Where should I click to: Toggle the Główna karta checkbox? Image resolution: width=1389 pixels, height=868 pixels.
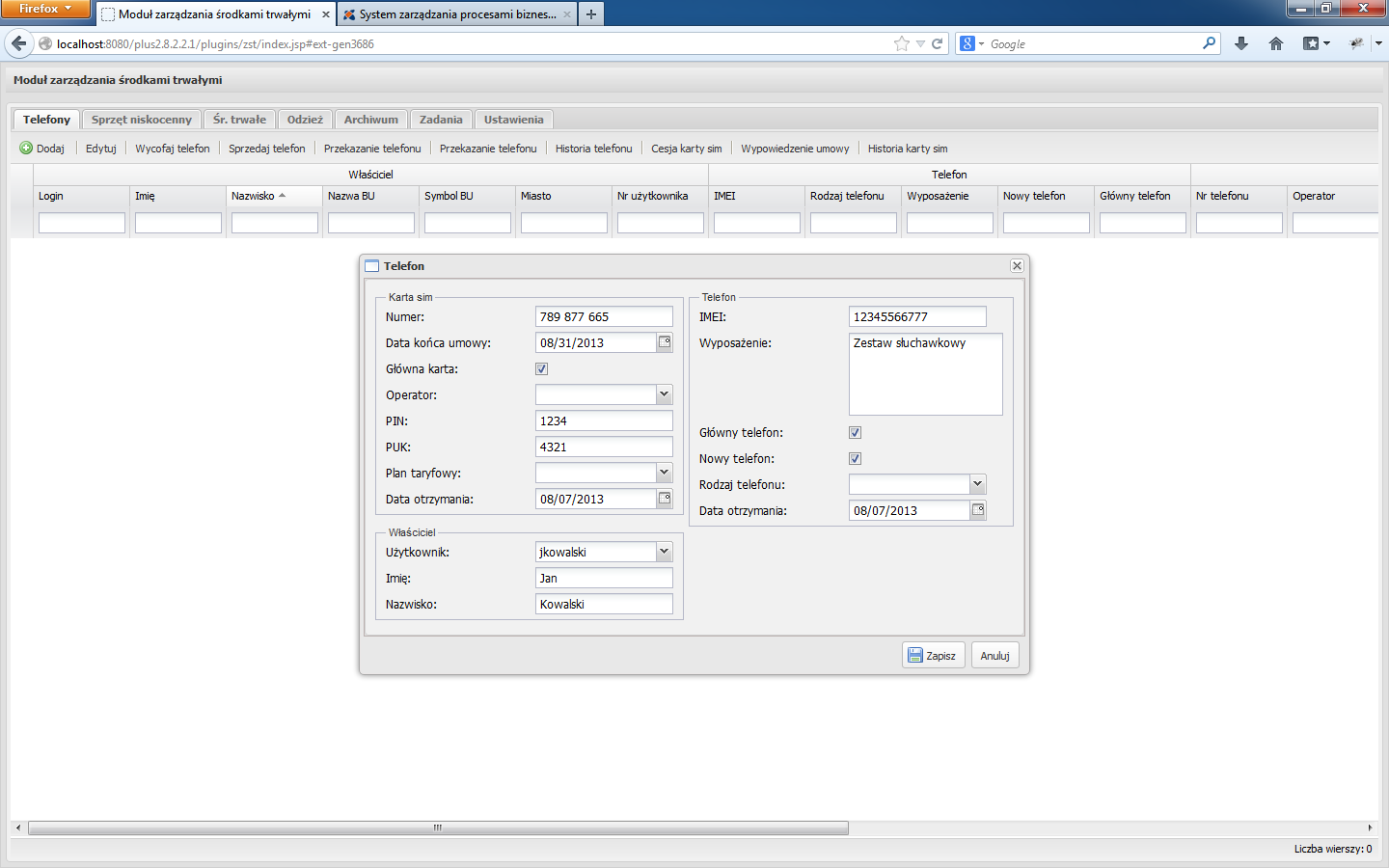tap(542, 368)
